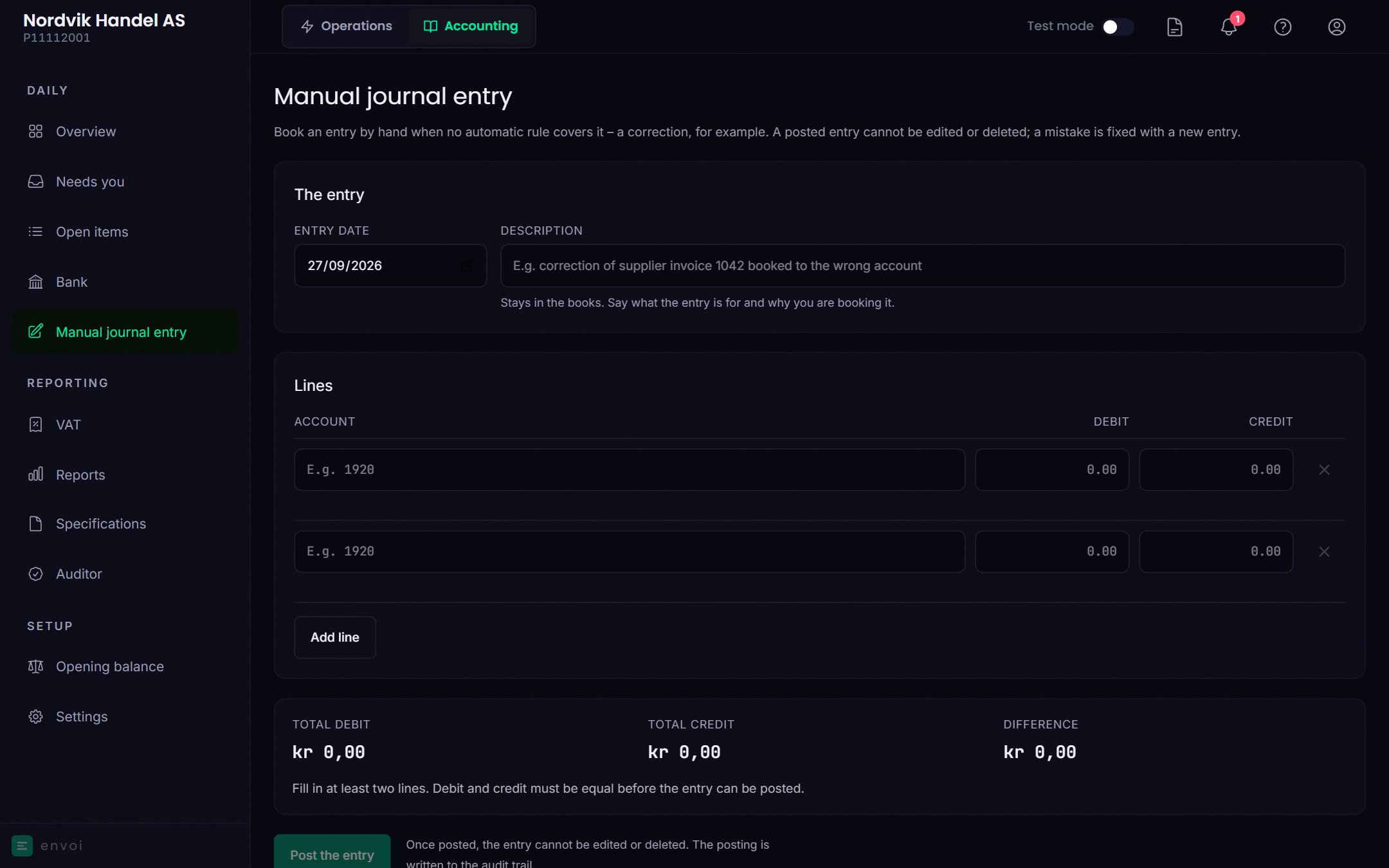Click the Manual journal entry pencil icon

point(35,332)
